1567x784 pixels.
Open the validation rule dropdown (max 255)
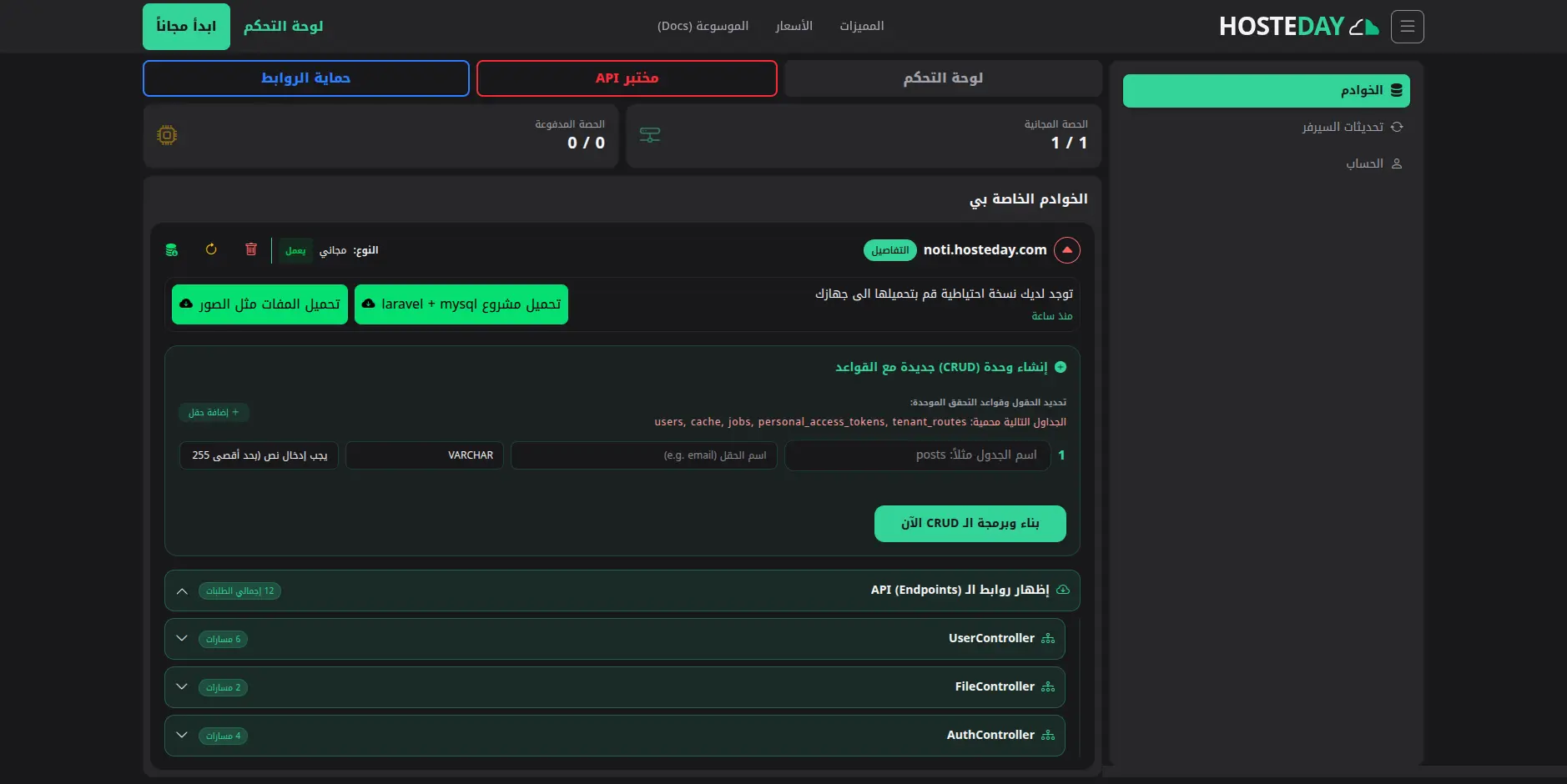click(259, 455)
